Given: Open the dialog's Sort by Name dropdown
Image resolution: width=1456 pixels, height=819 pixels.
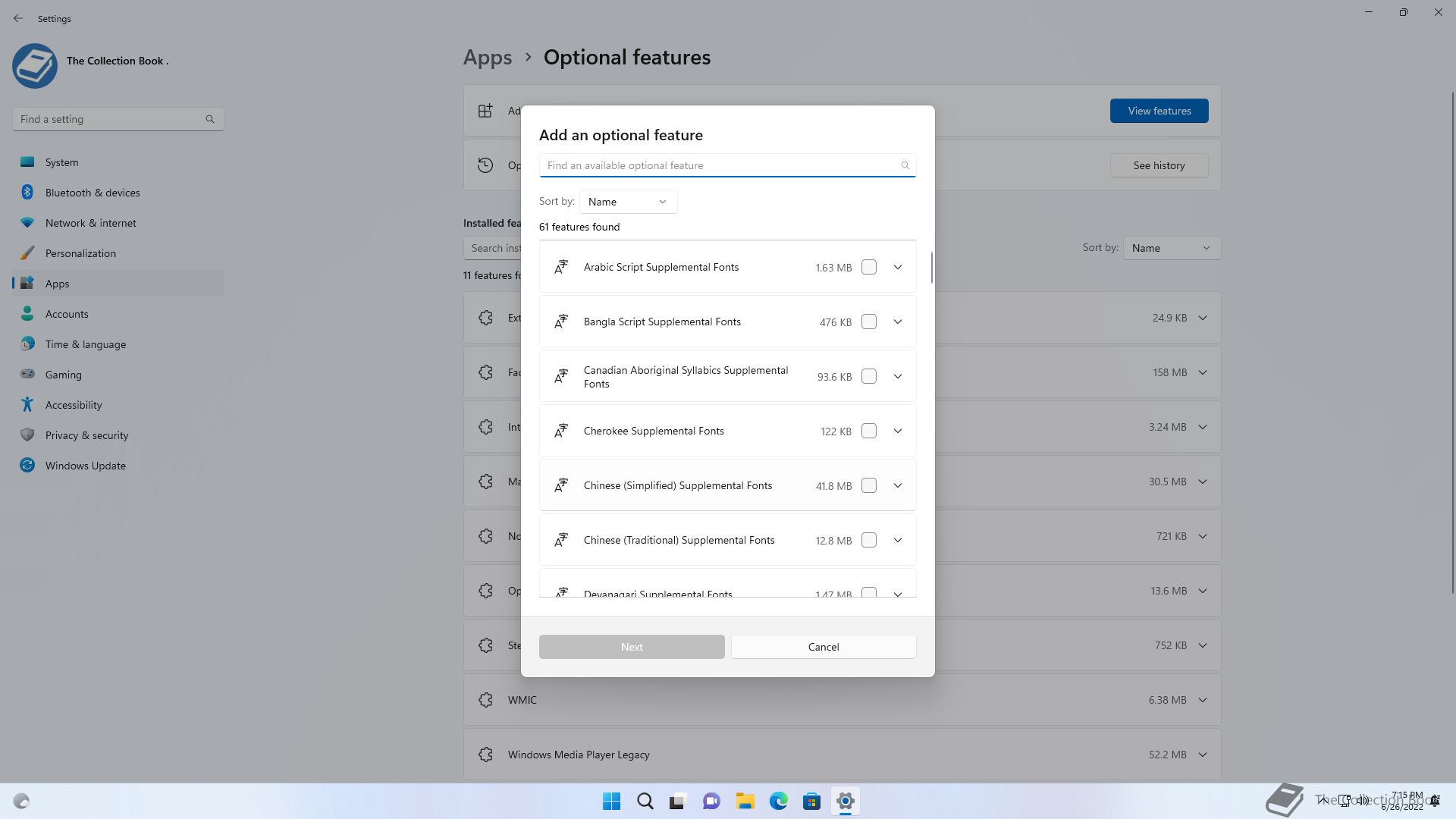Looking at the screenshot, I should point(628,202).
